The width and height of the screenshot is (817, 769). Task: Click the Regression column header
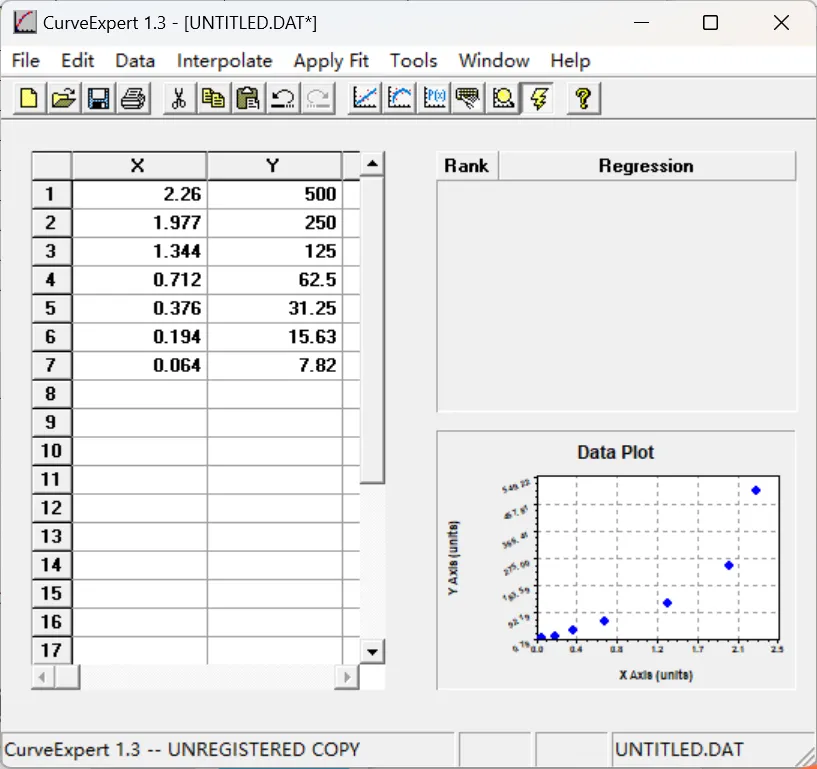pos(645,166)
